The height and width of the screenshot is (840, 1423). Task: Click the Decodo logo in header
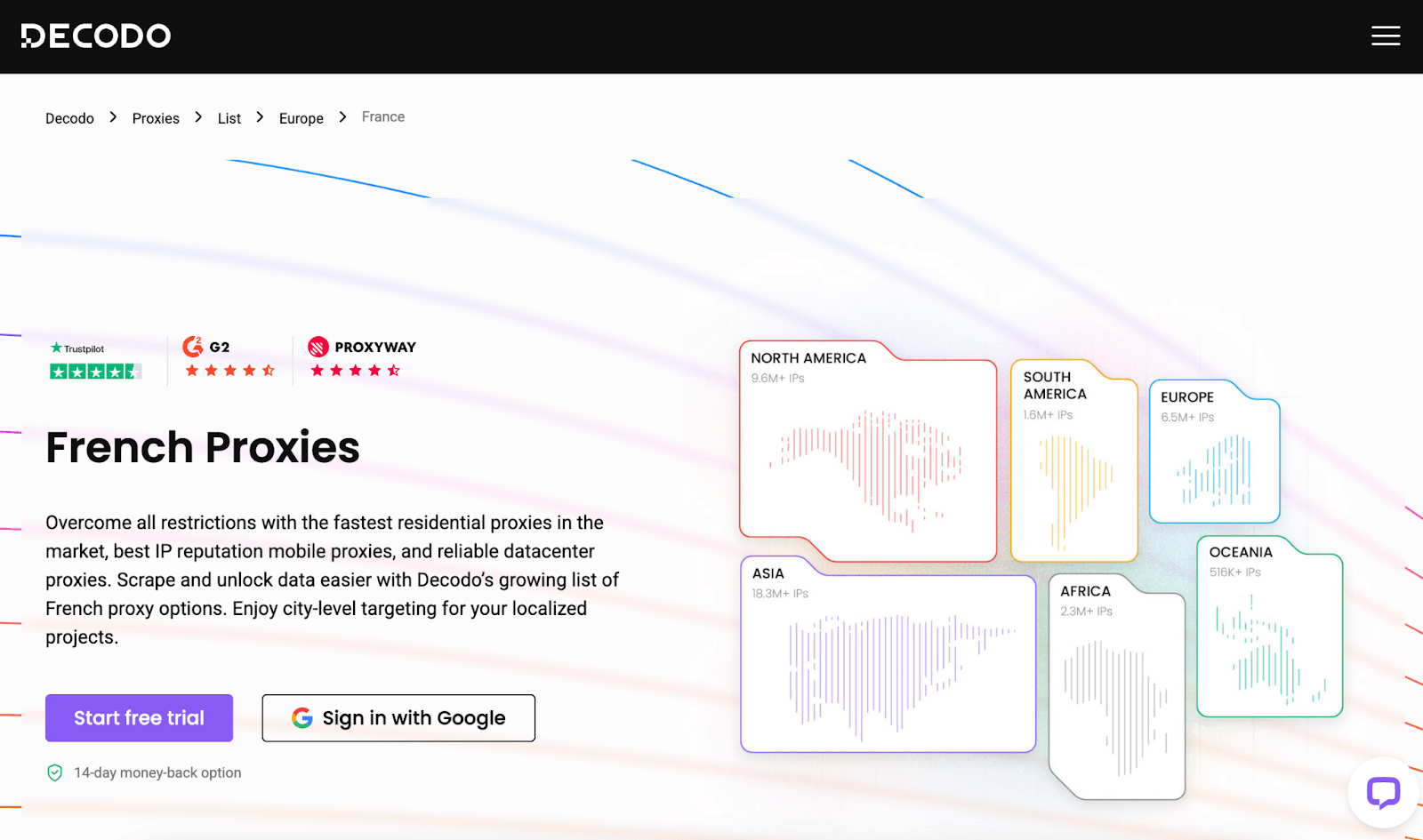pos(96,36)
